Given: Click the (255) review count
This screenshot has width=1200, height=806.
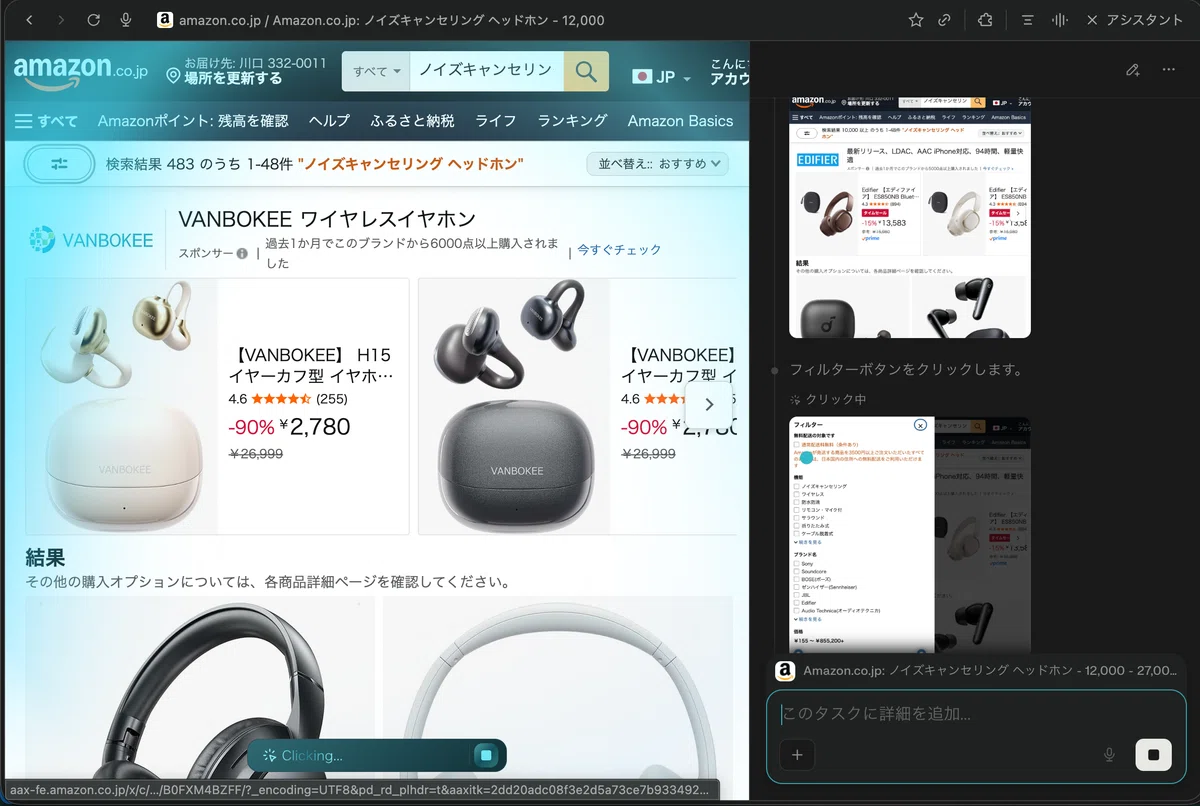Looking at the screenshot, I should [x=332, y=399].
